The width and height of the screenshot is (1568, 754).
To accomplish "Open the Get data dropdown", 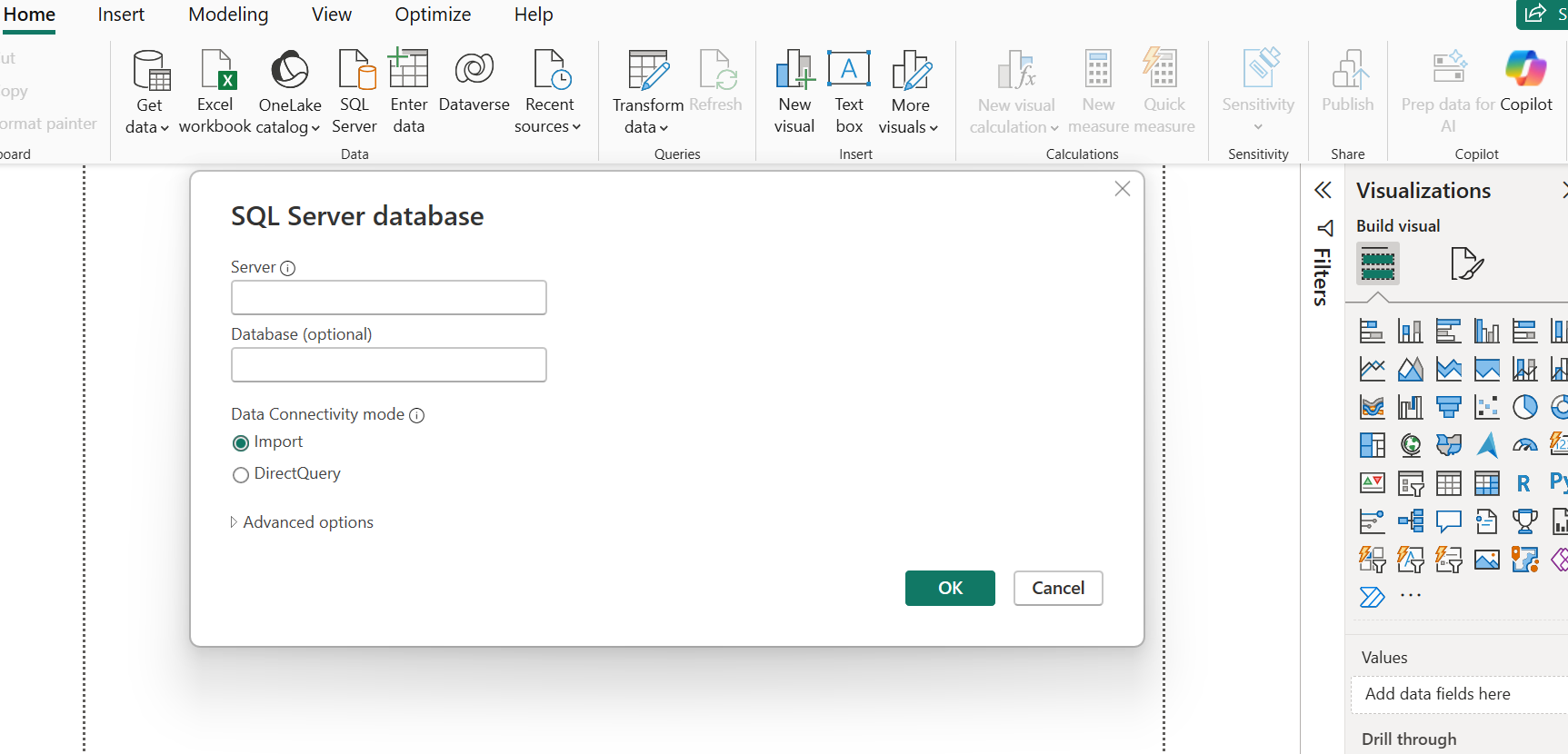I will pos(147,127).
